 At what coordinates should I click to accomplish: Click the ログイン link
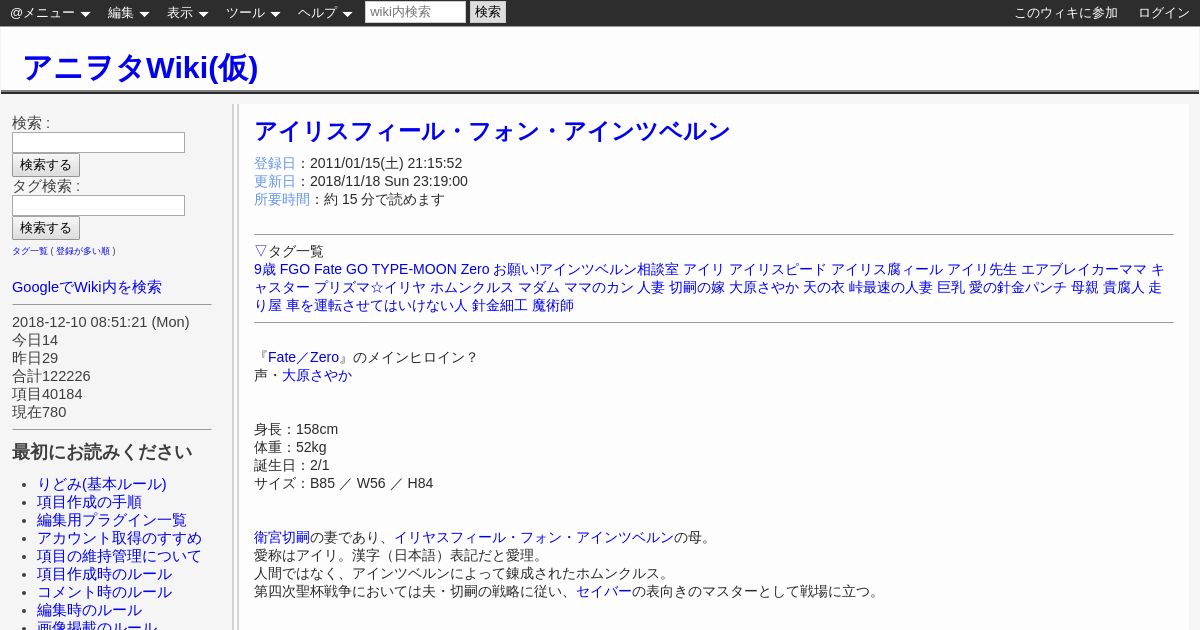pos(1164,13)
